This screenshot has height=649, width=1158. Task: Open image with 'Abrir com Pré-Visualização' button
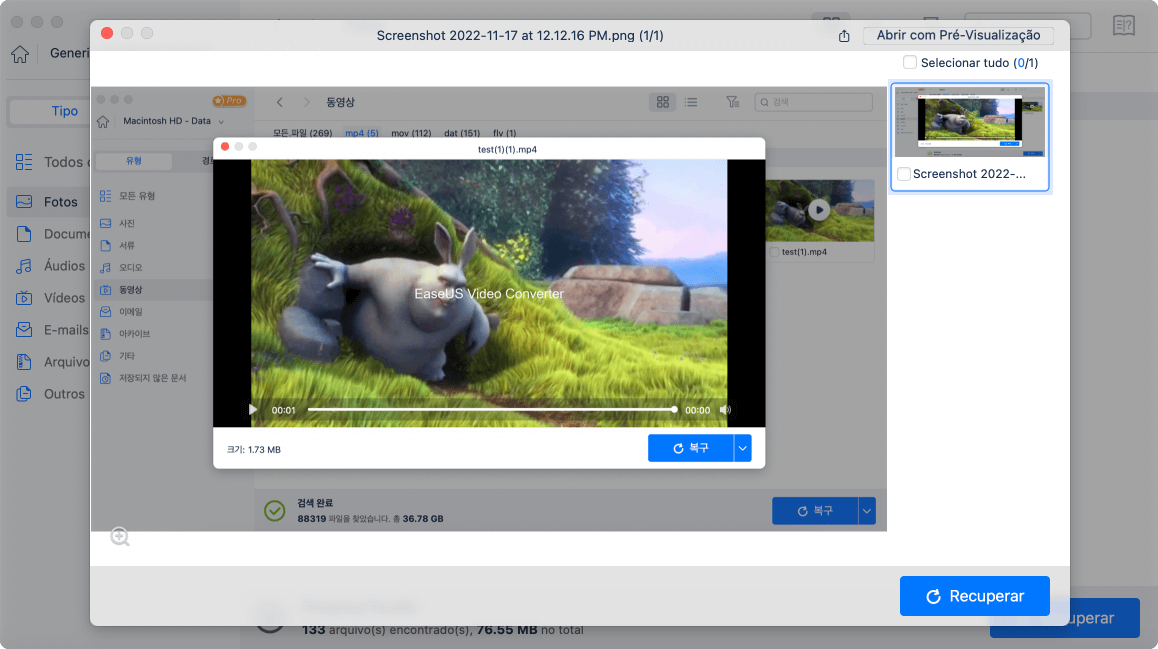(x=958, y=35)
